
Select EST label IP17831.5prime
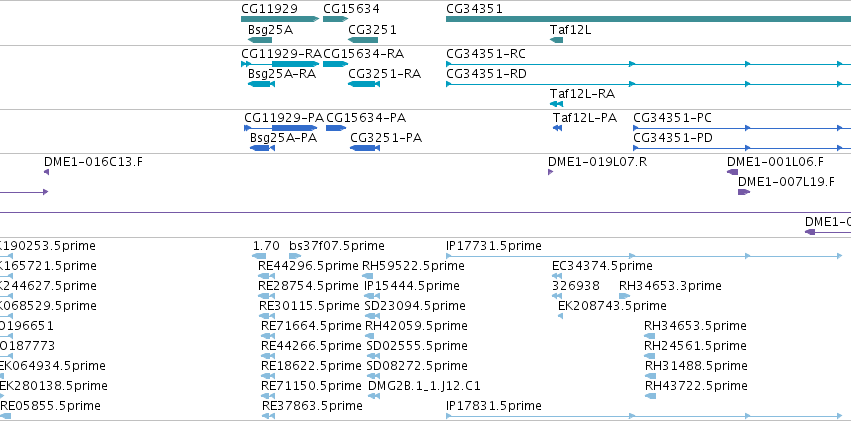[494, 406]
